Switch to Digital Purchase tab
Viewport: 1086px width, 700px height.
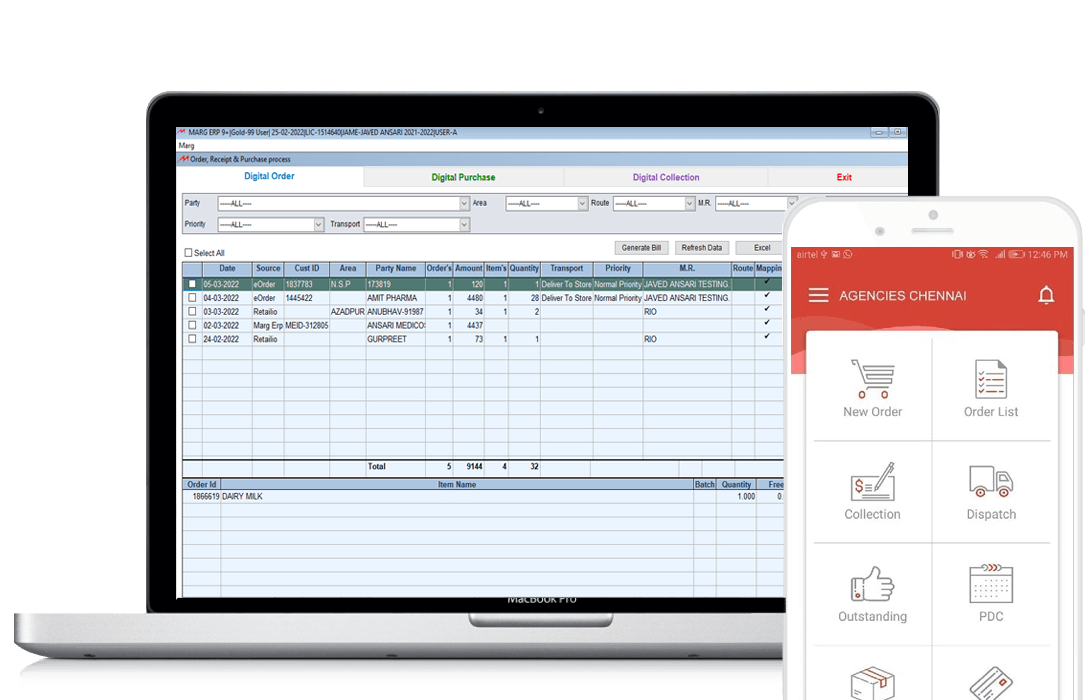point(463,177)
